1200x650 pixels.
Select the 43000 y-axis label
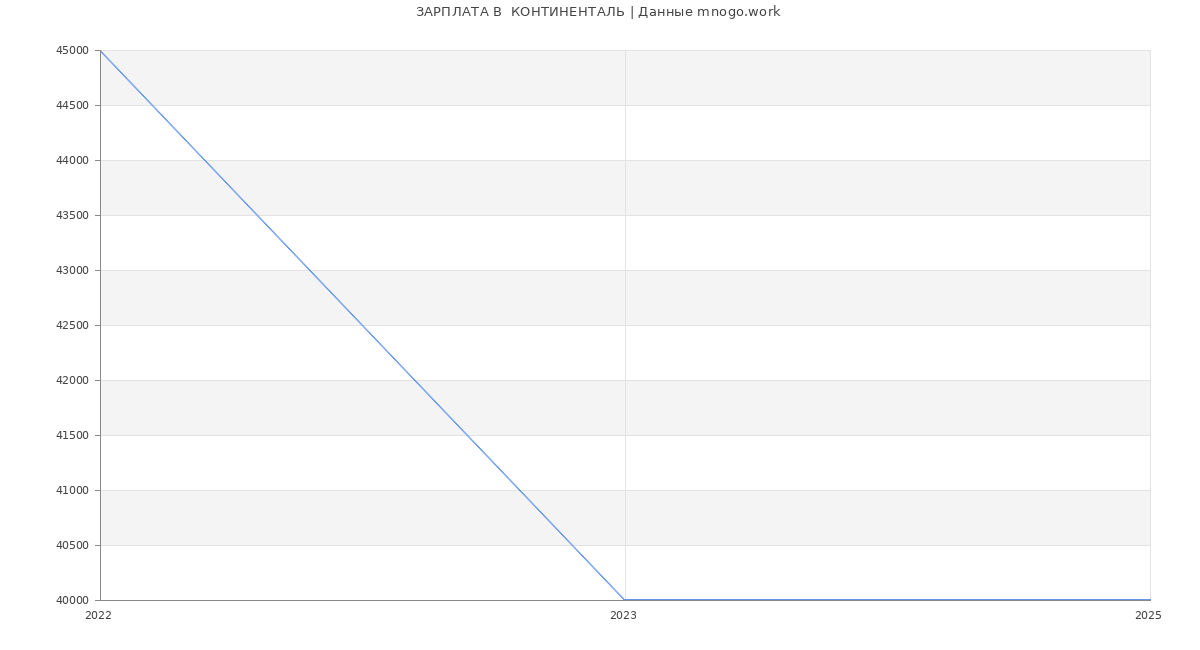coord(73,270)
